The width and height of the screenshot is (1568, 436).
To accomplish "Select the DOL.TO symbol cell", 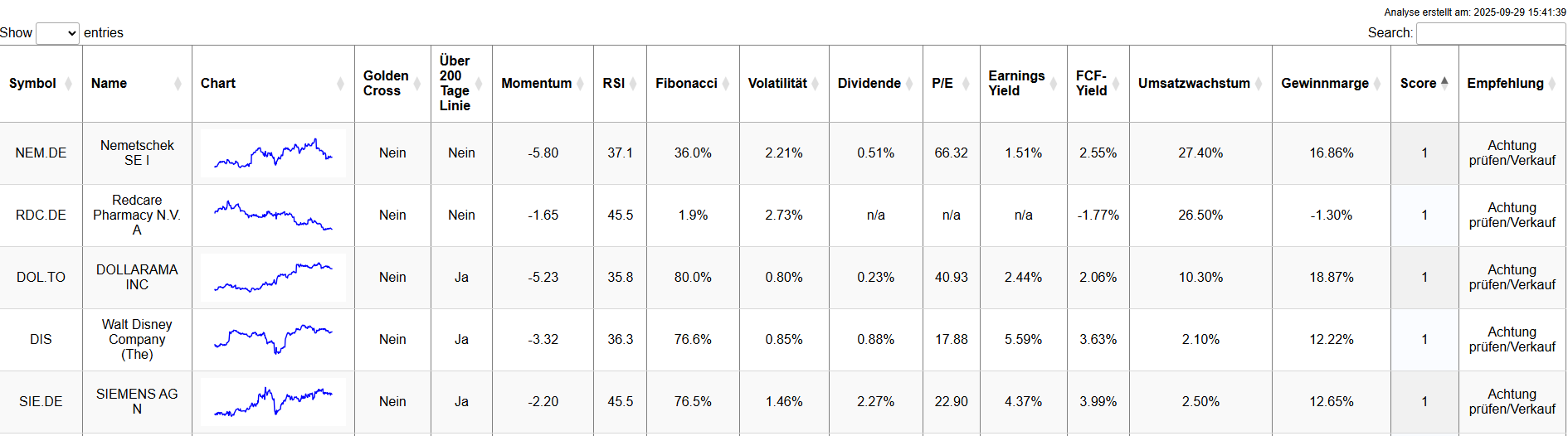I will click(41, 278).
